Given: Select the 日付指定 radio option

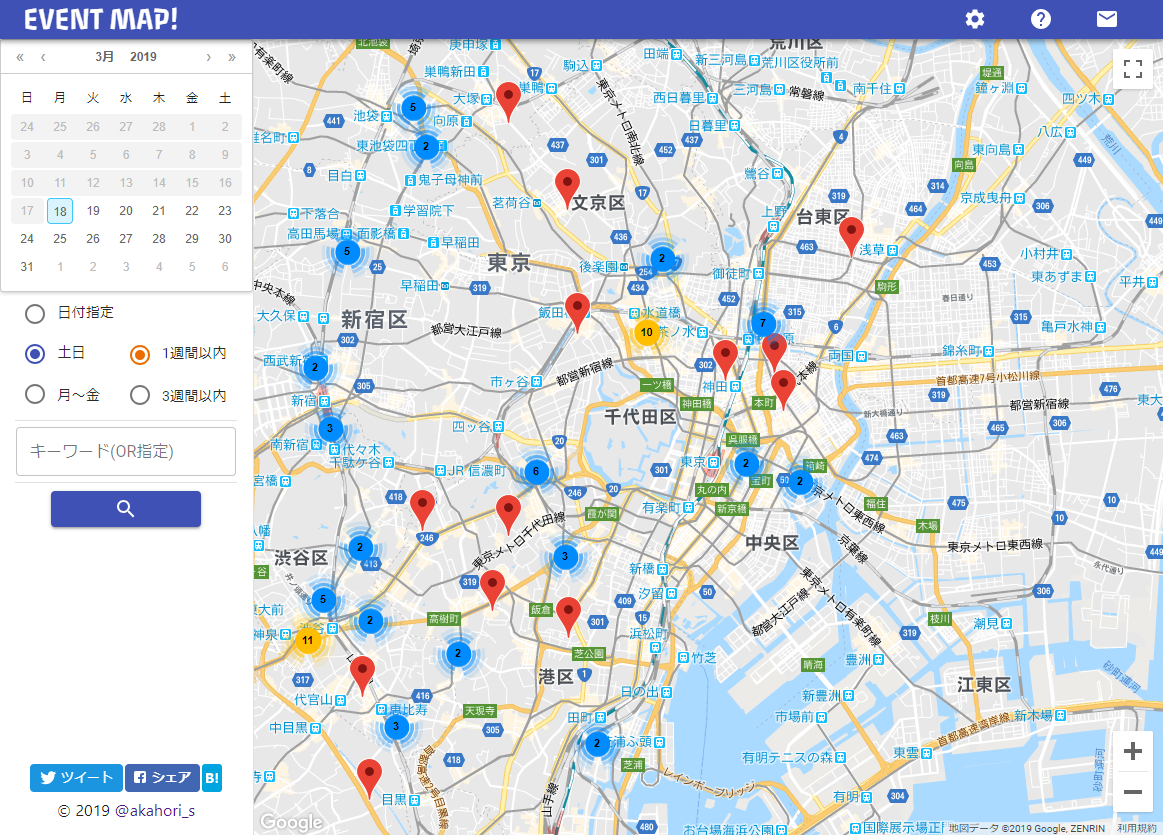Looking at the screenshot, I should pos(35,314).
